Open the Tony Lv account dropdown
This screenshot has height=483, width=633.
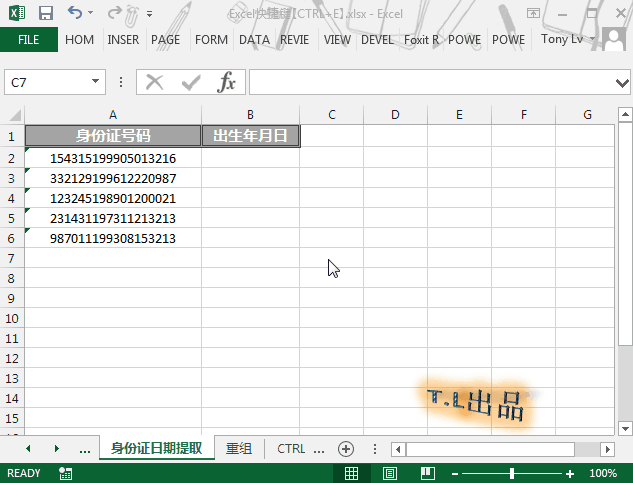568,39
